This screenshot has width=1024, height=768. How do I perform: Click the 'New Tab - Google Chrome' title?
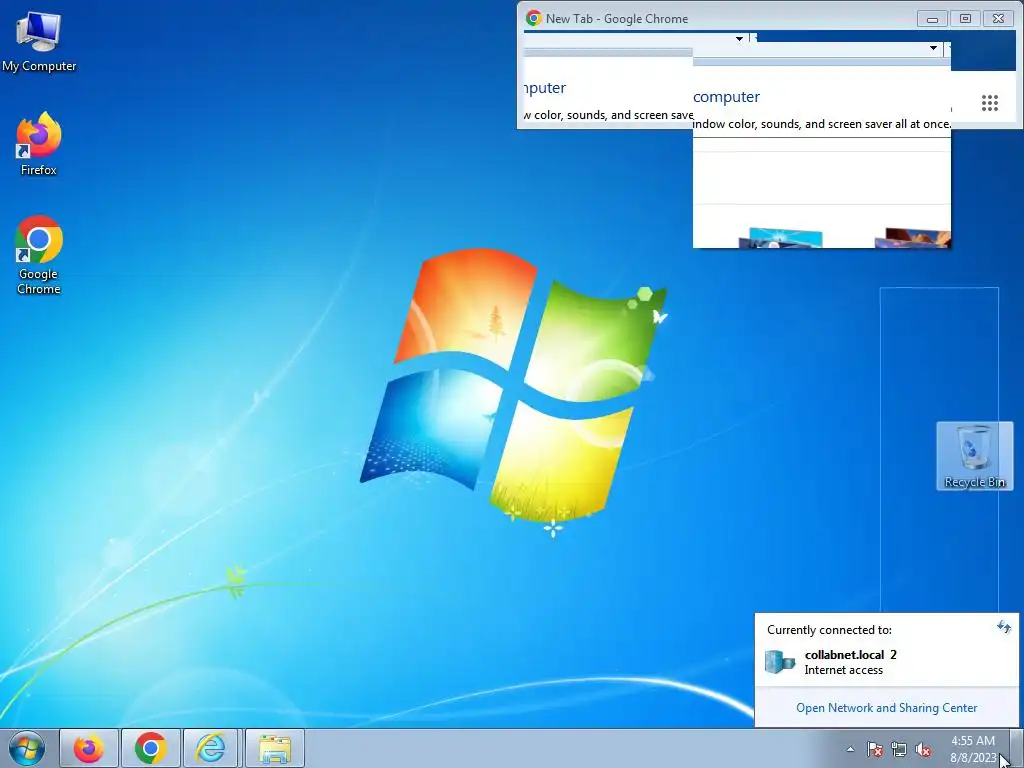[x=616, y=19]
